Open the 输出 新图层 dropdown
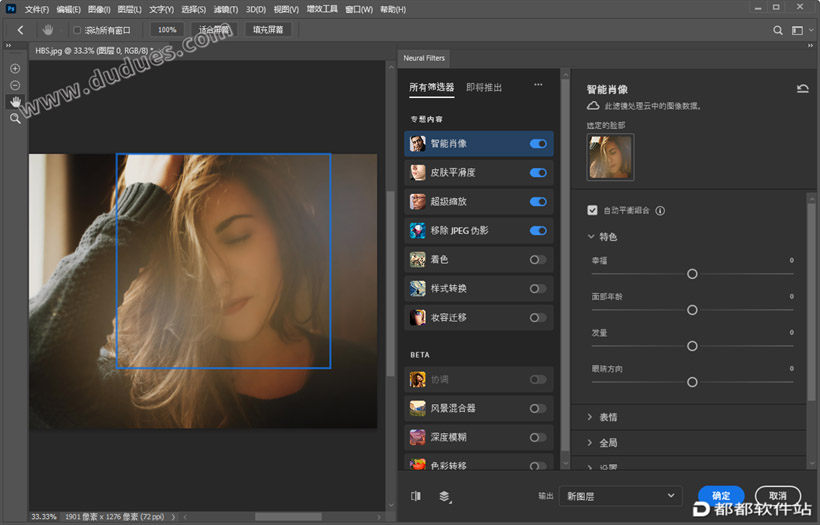 tap(621, 496)
